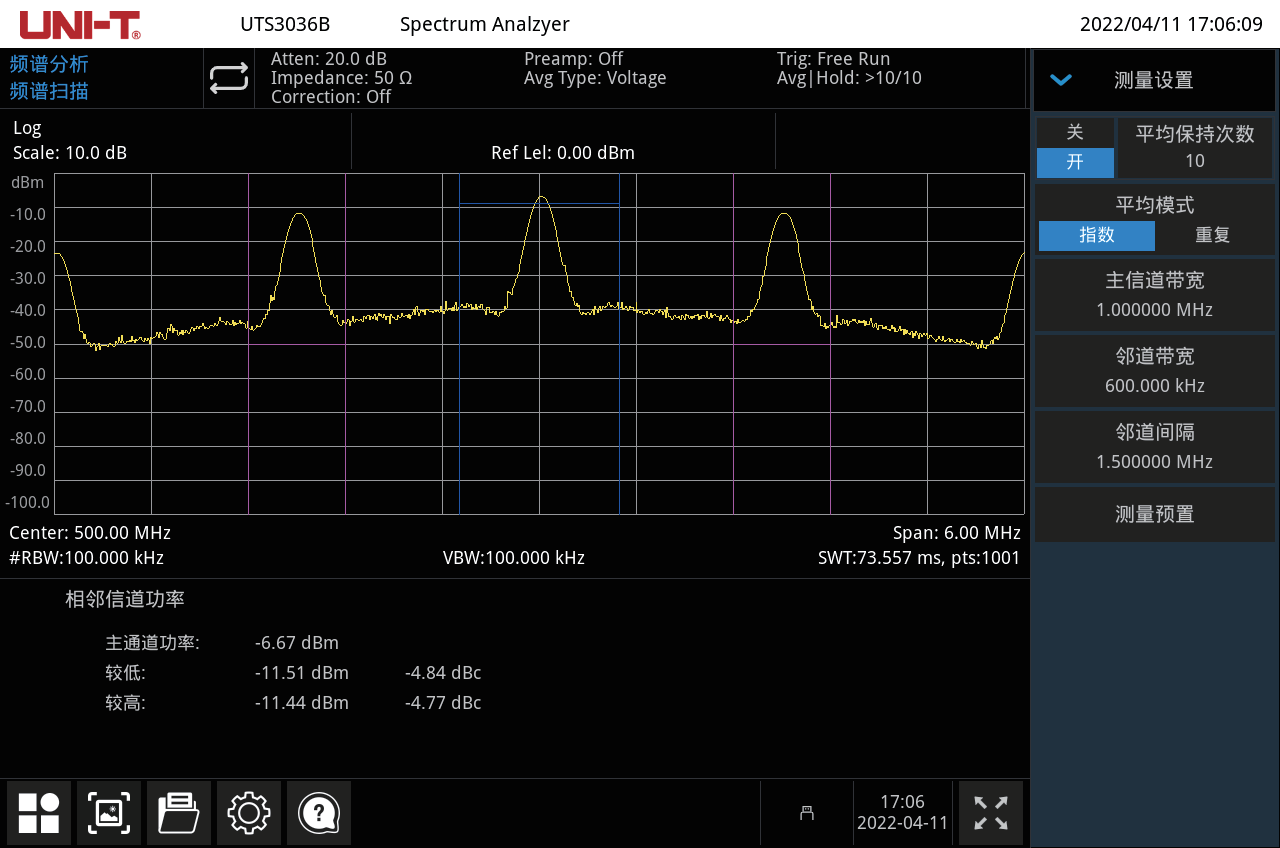
Task: Click SWT:73.557 ms, pts:1001 text
Action: (919, 558)
